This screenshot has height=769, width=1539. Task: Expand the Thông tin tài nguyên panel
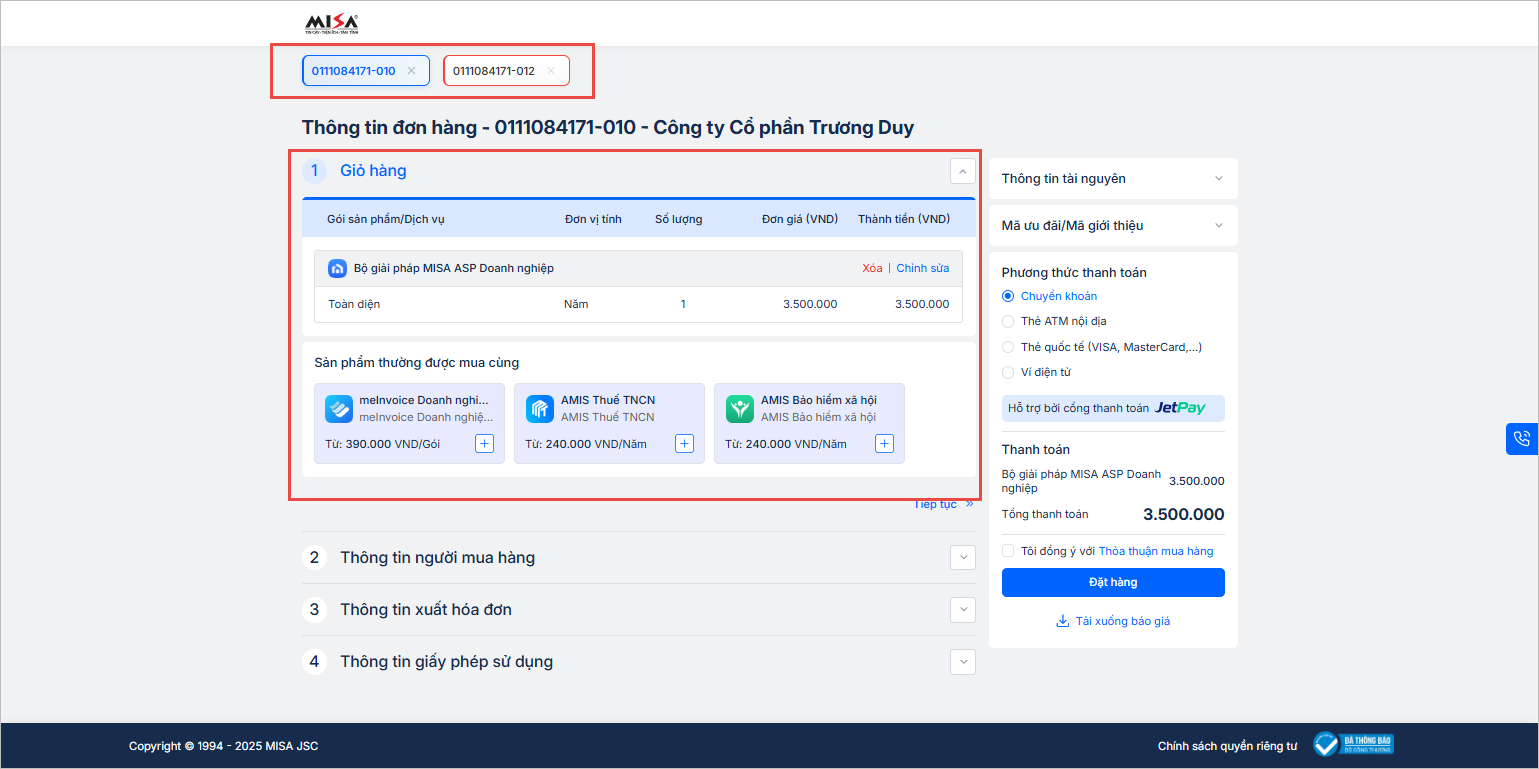click(x=1113, y=178)
